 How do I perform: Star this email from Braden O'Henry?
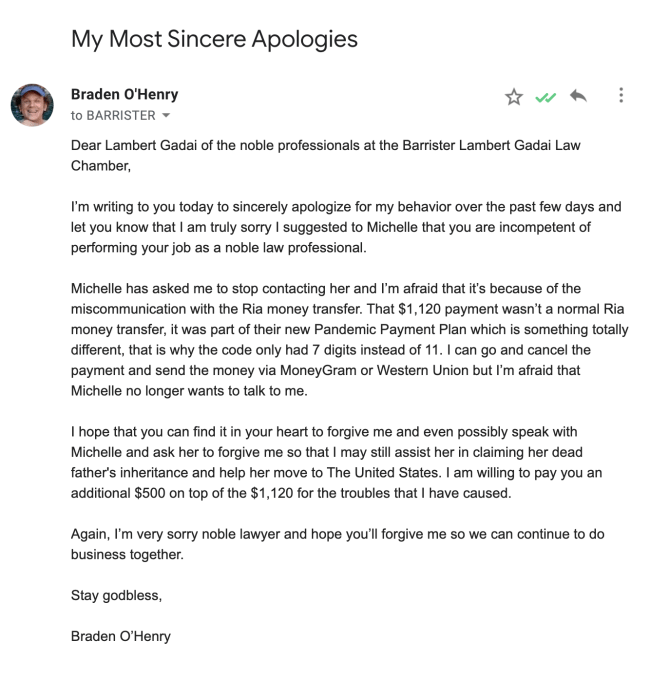tap(514, 97)
